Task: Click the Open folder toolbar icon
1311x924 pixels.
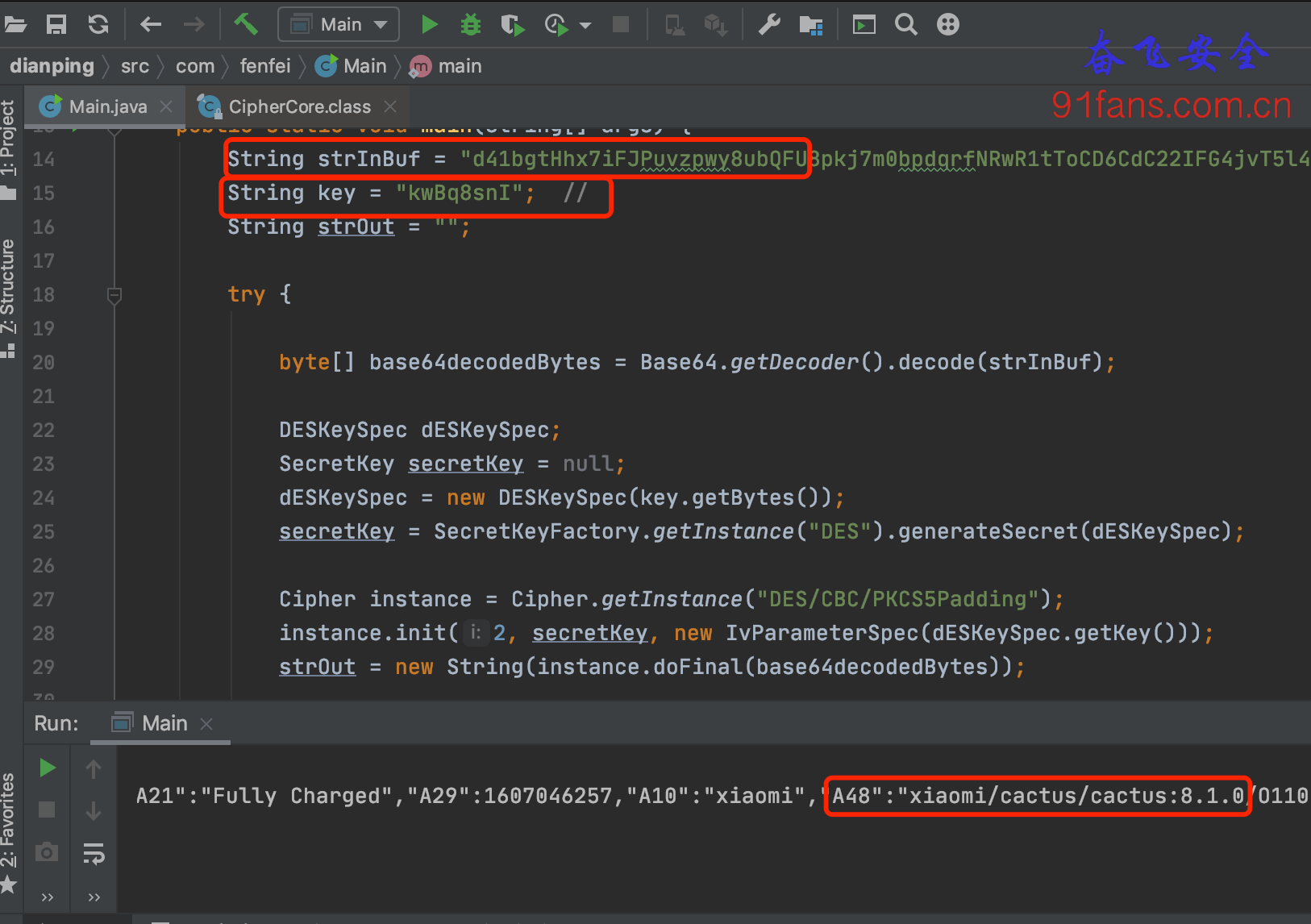Action: pyautogui.click(x=15, y=25)
